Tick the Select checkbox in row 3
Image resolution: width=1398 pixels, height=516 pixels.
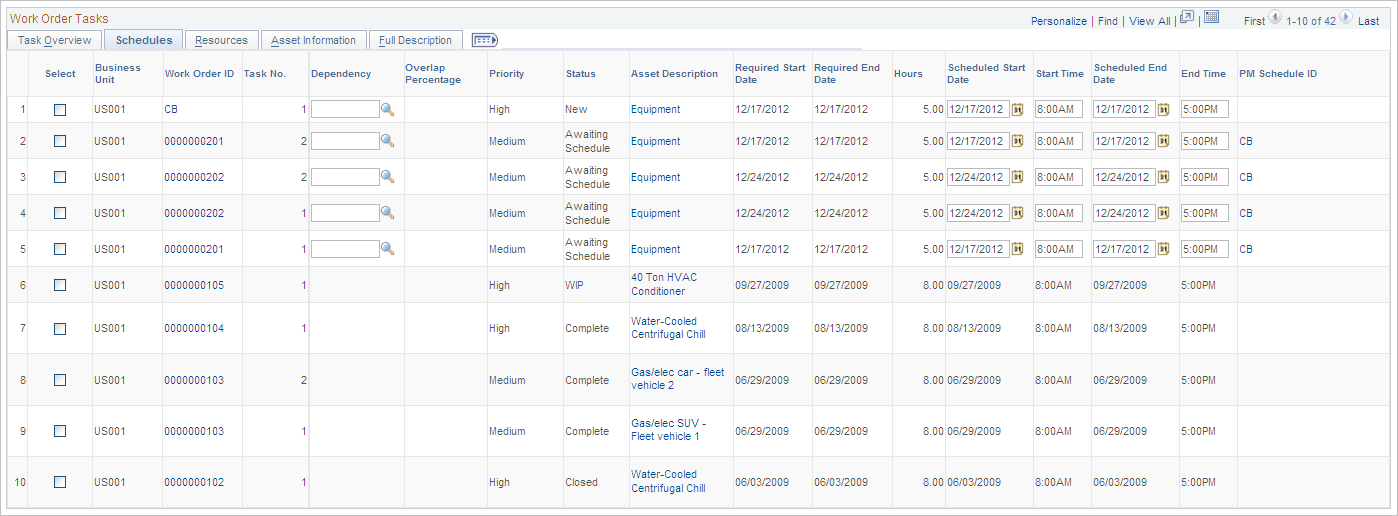pos(60,178)
